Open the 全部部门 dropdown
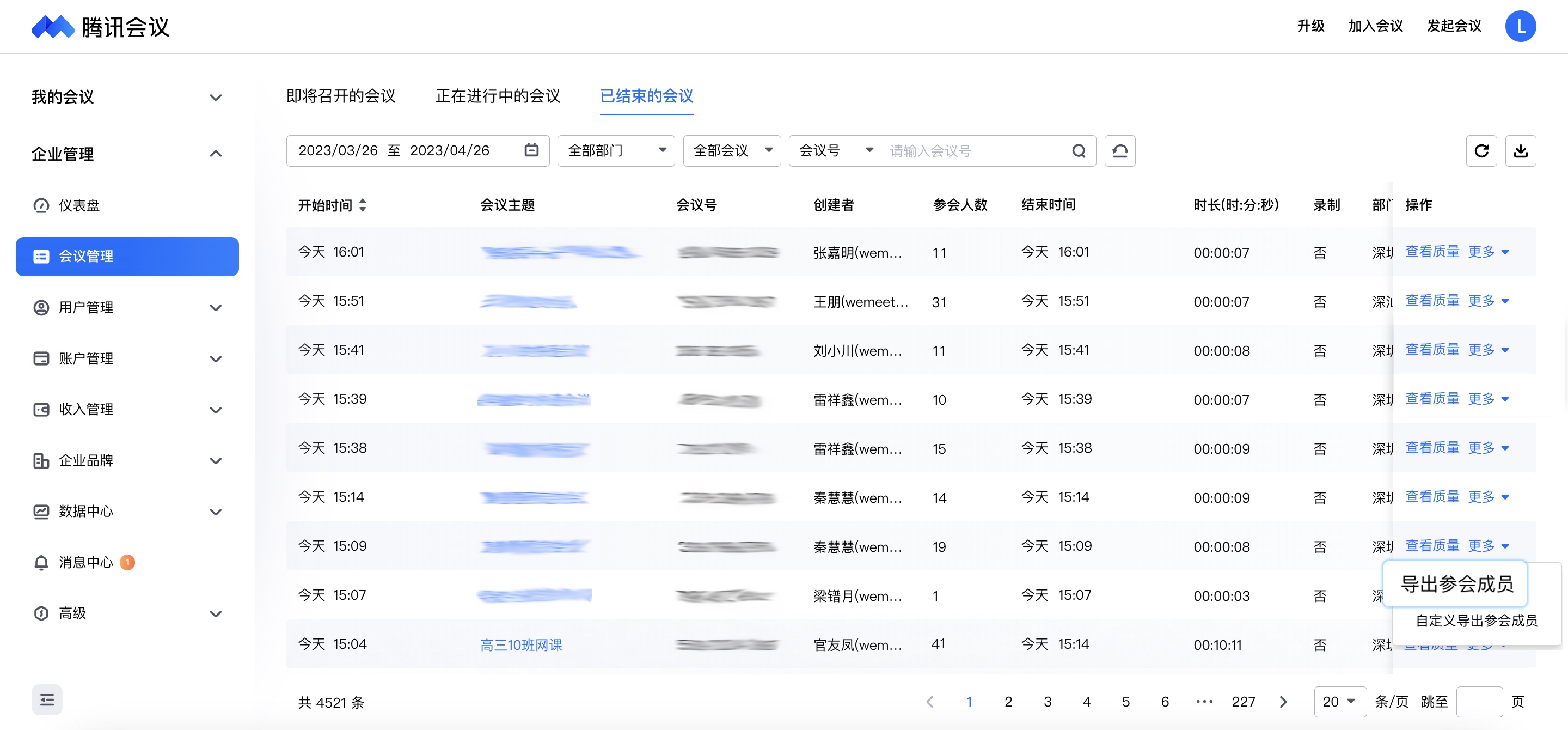Screen dimensions: 1568x730 pyautogui.click(x=616, y=151)
